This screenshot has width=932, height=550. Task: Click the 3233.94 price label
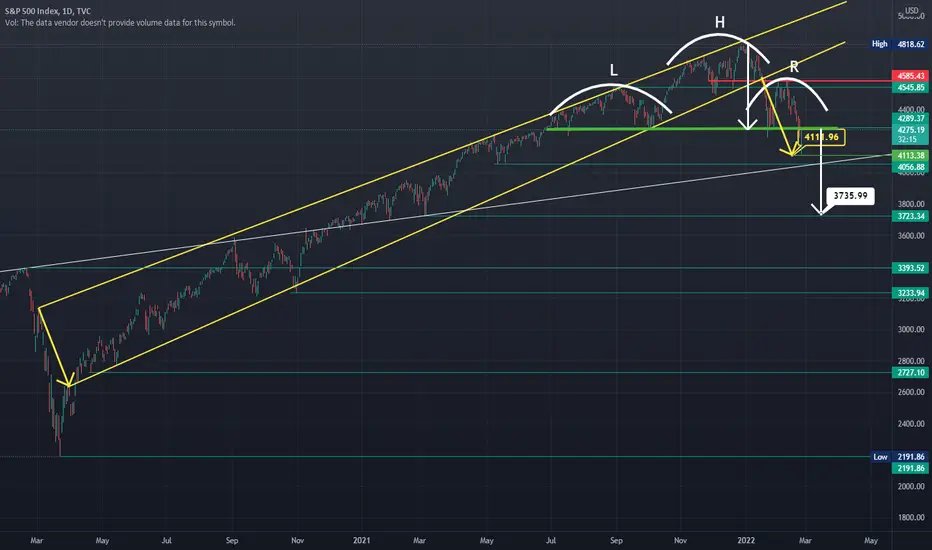pyautogui.click(x=911, y=293)
